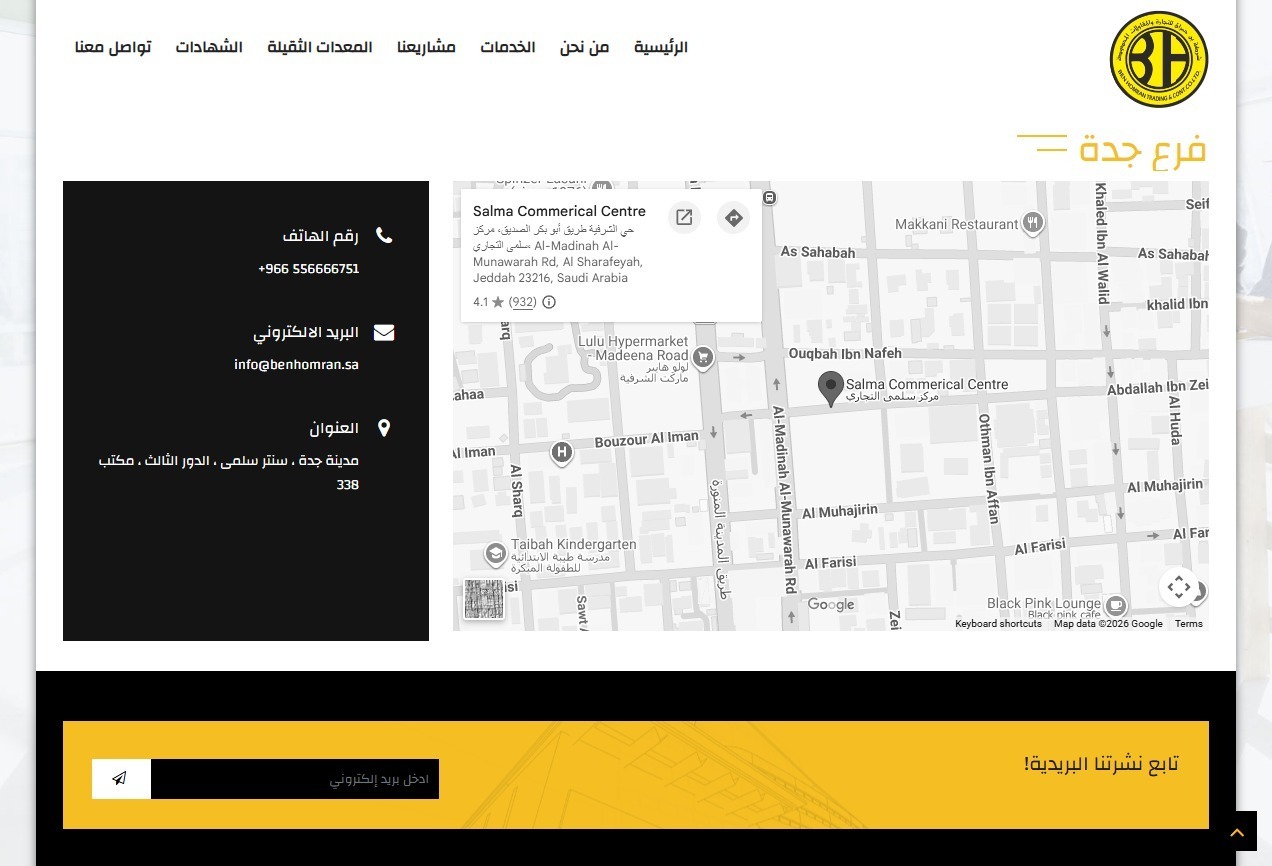This screenshot has height=866, width=1272.
Task: Click the info@benhomran.sa email address
Action: pyautogui.click(x=296, y=365)
